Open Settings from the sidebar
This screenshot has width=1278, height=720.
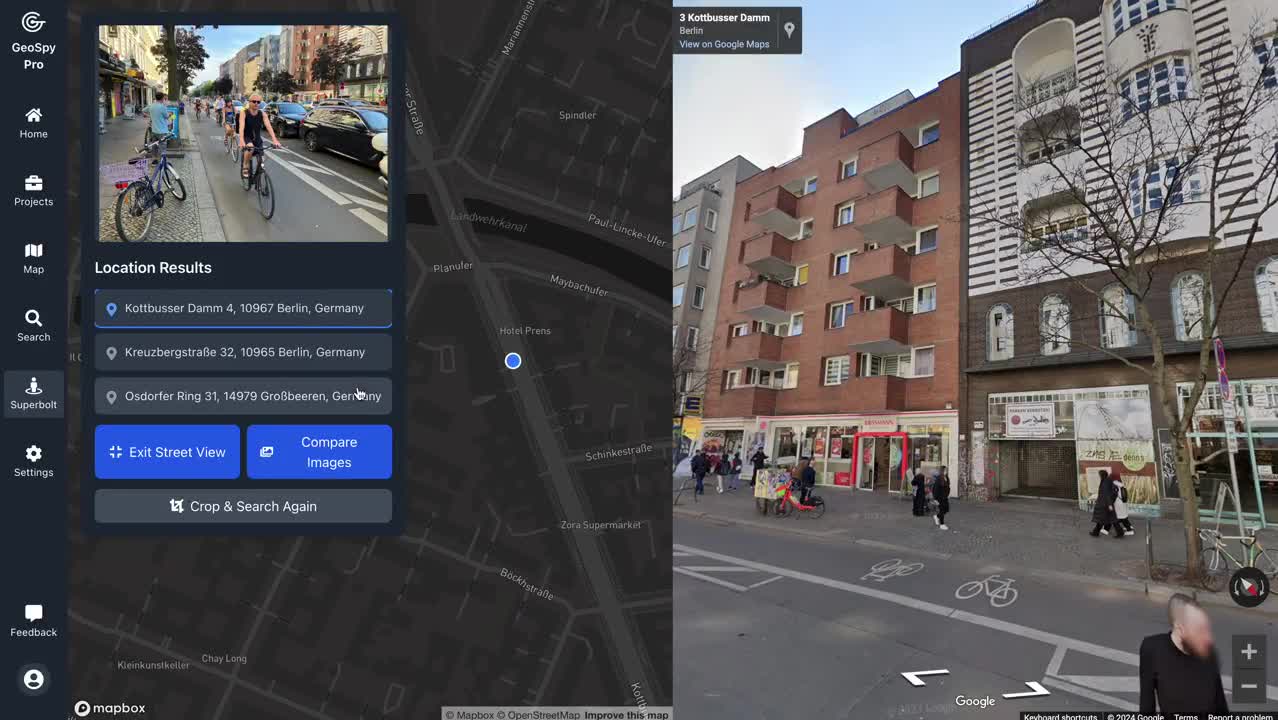point(33,461)
